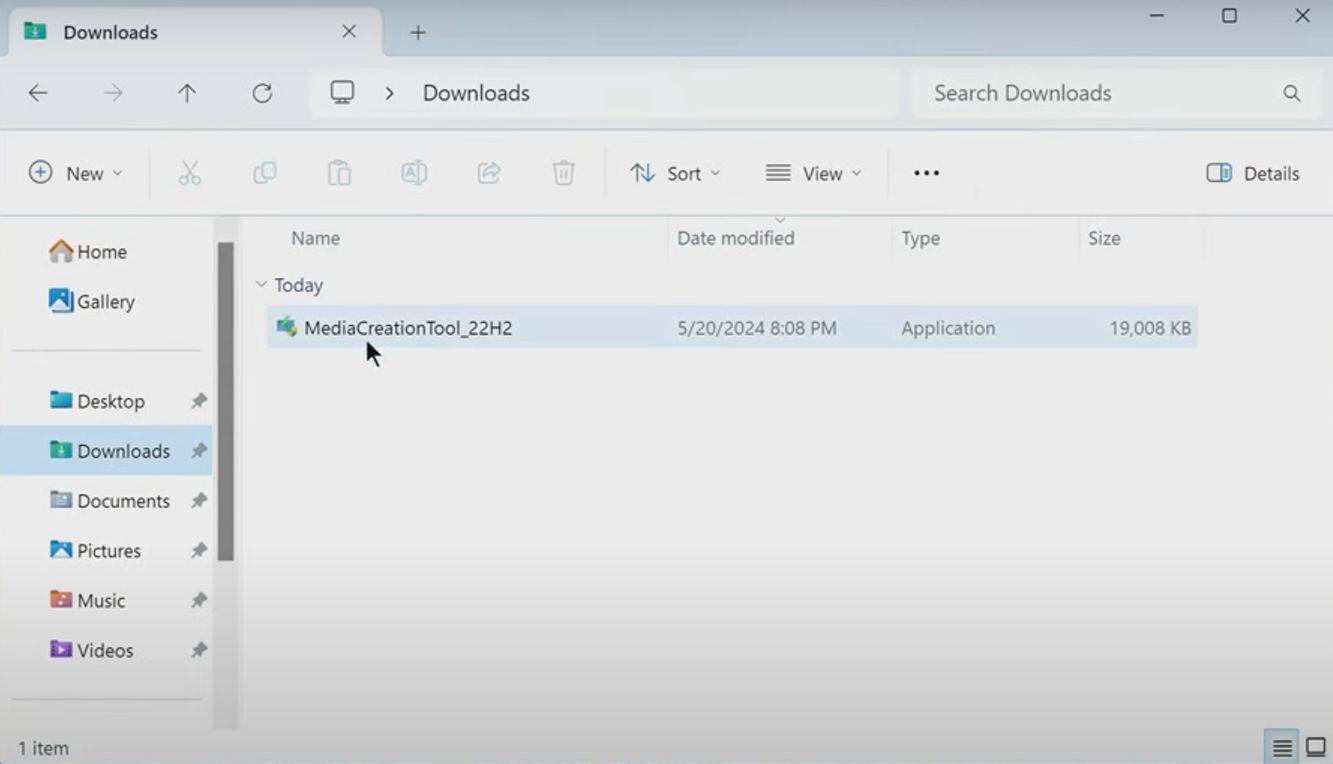Collapse the Today group

click(261, 284)
